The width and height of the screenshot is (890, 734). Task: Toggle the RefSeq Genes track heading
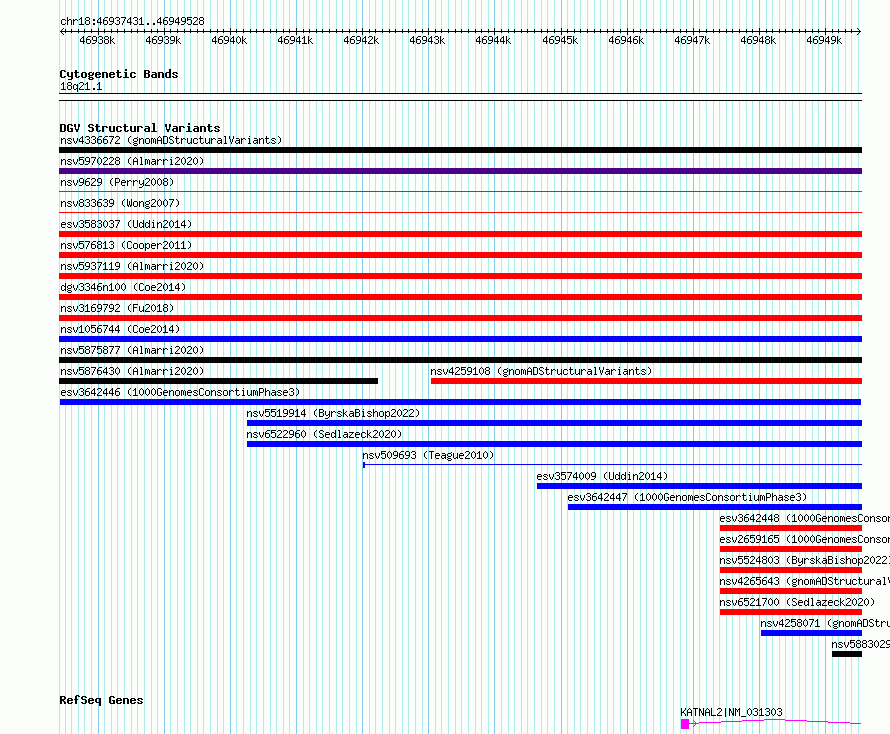[101, 700]
